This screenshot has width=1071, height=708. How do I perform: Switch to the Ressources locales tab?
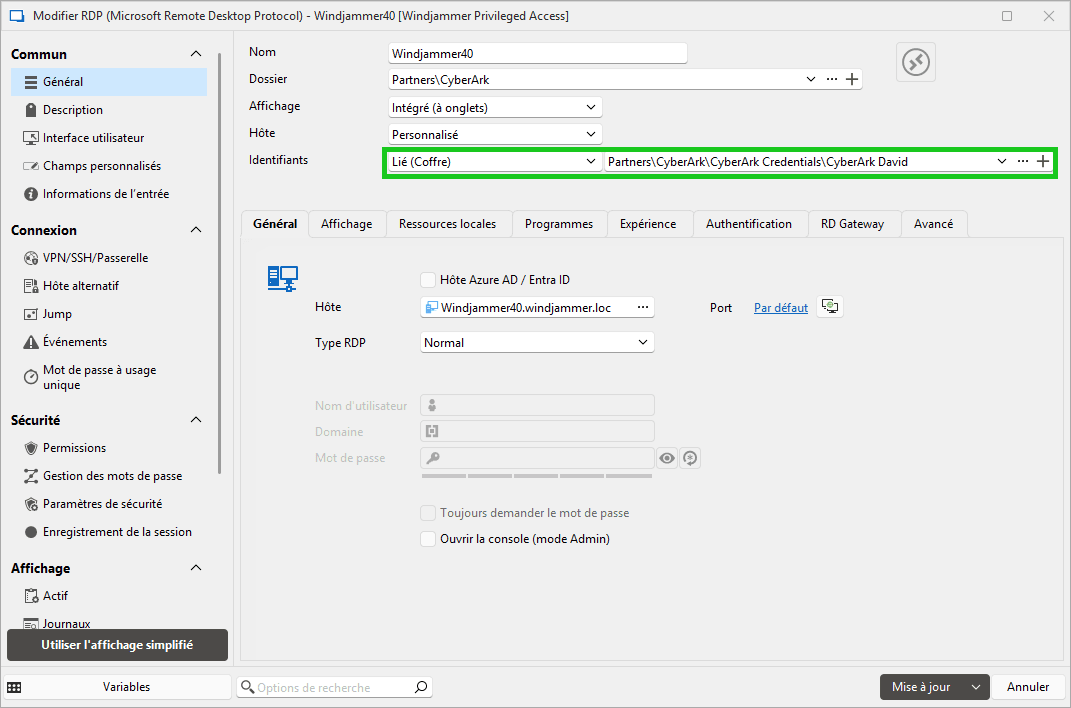point(447,224)
